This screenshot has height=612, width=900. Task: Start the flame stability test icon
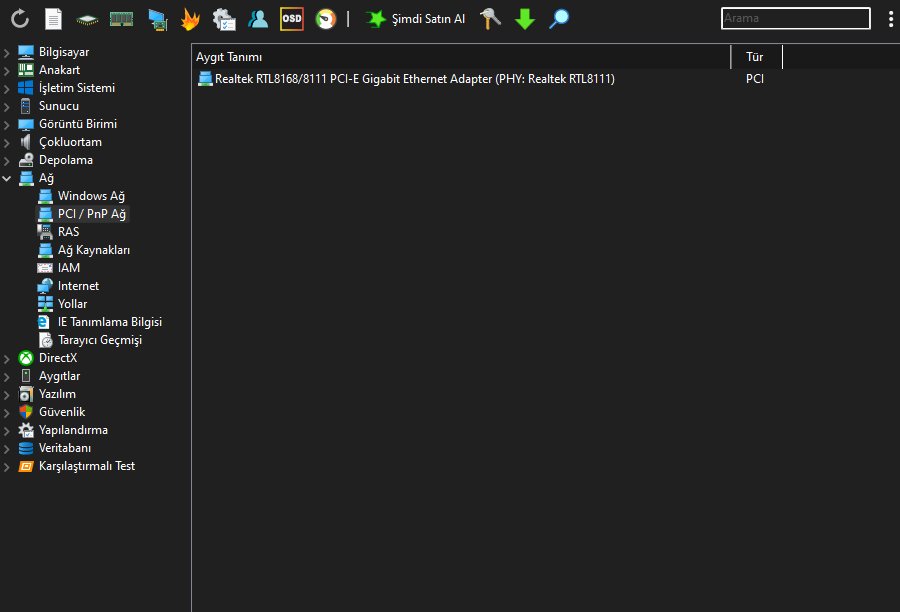(x=189, y=18)
